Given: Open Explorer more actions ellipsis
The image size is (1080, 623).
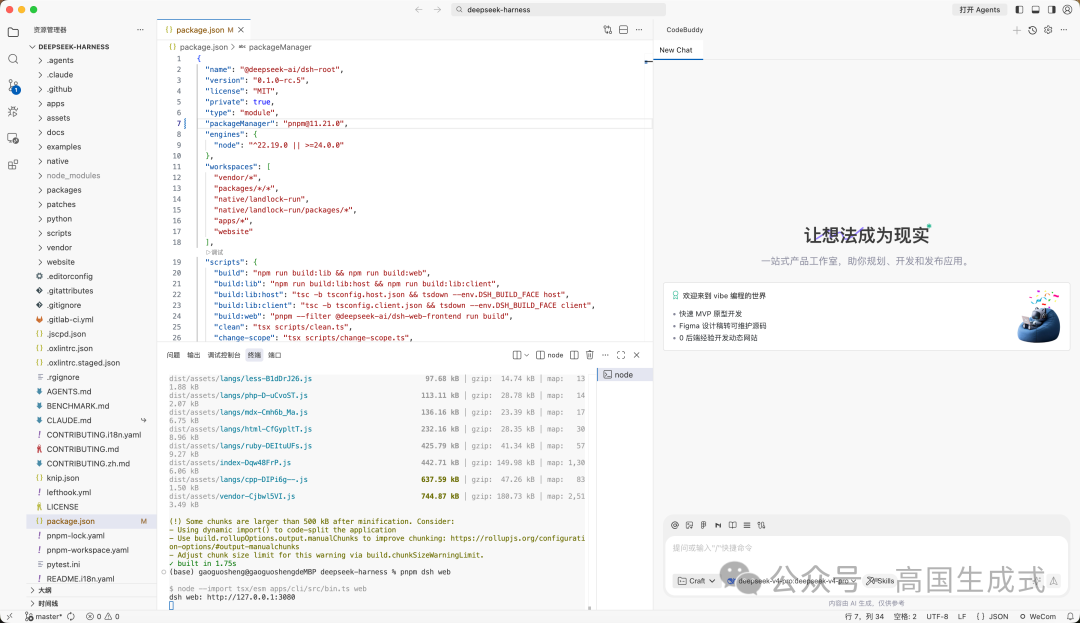Looking at the screenshot, I should pos(141,30).
